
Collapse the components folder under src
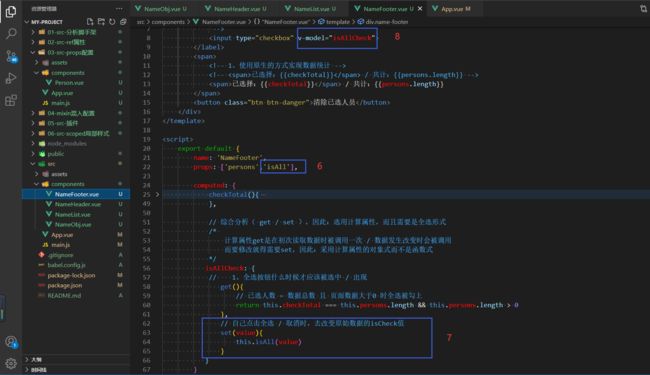pos(77,184)
